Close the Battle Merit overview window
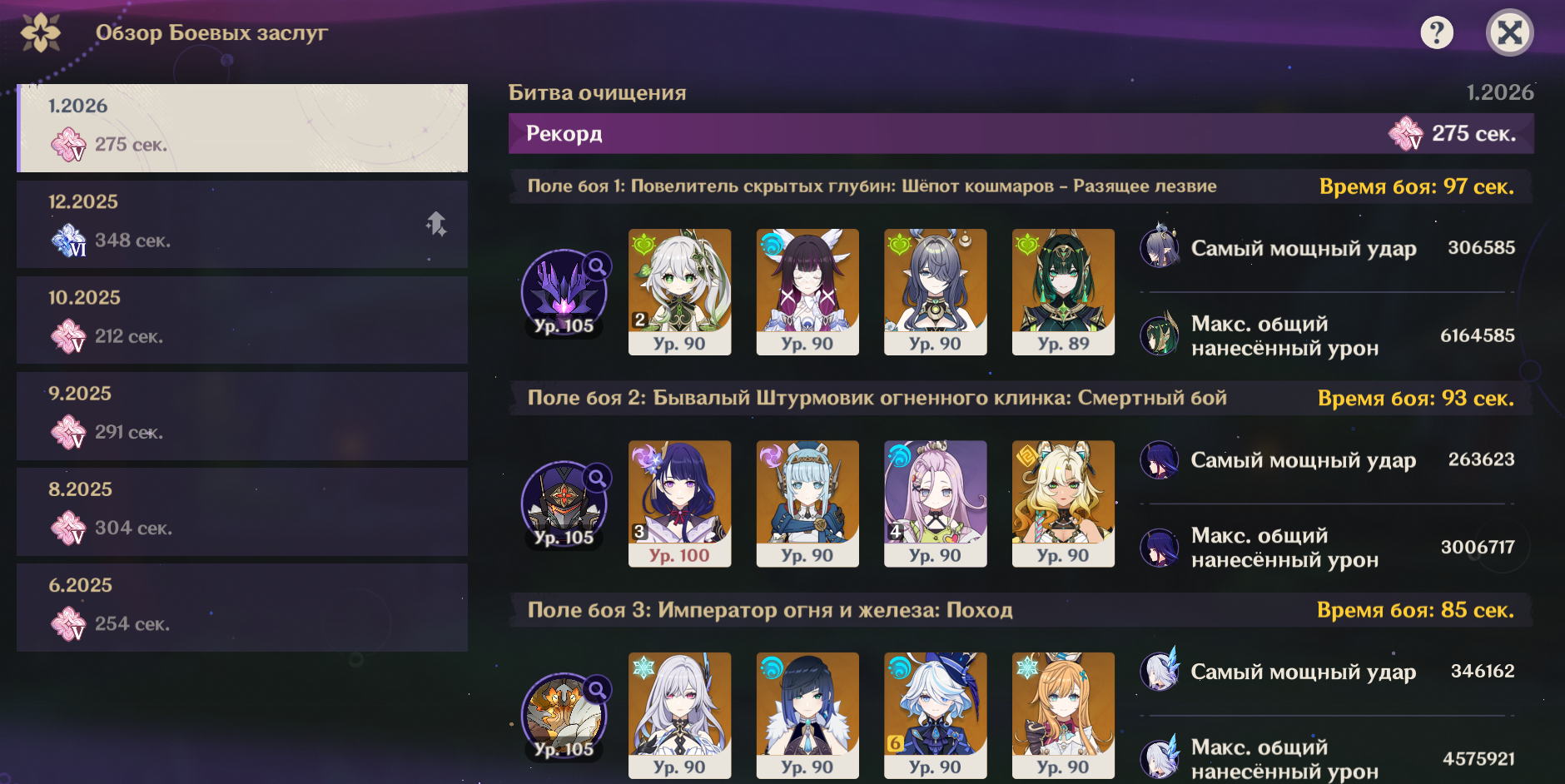The width and height of the screenshot is (1565, 784). [1510, 33]
